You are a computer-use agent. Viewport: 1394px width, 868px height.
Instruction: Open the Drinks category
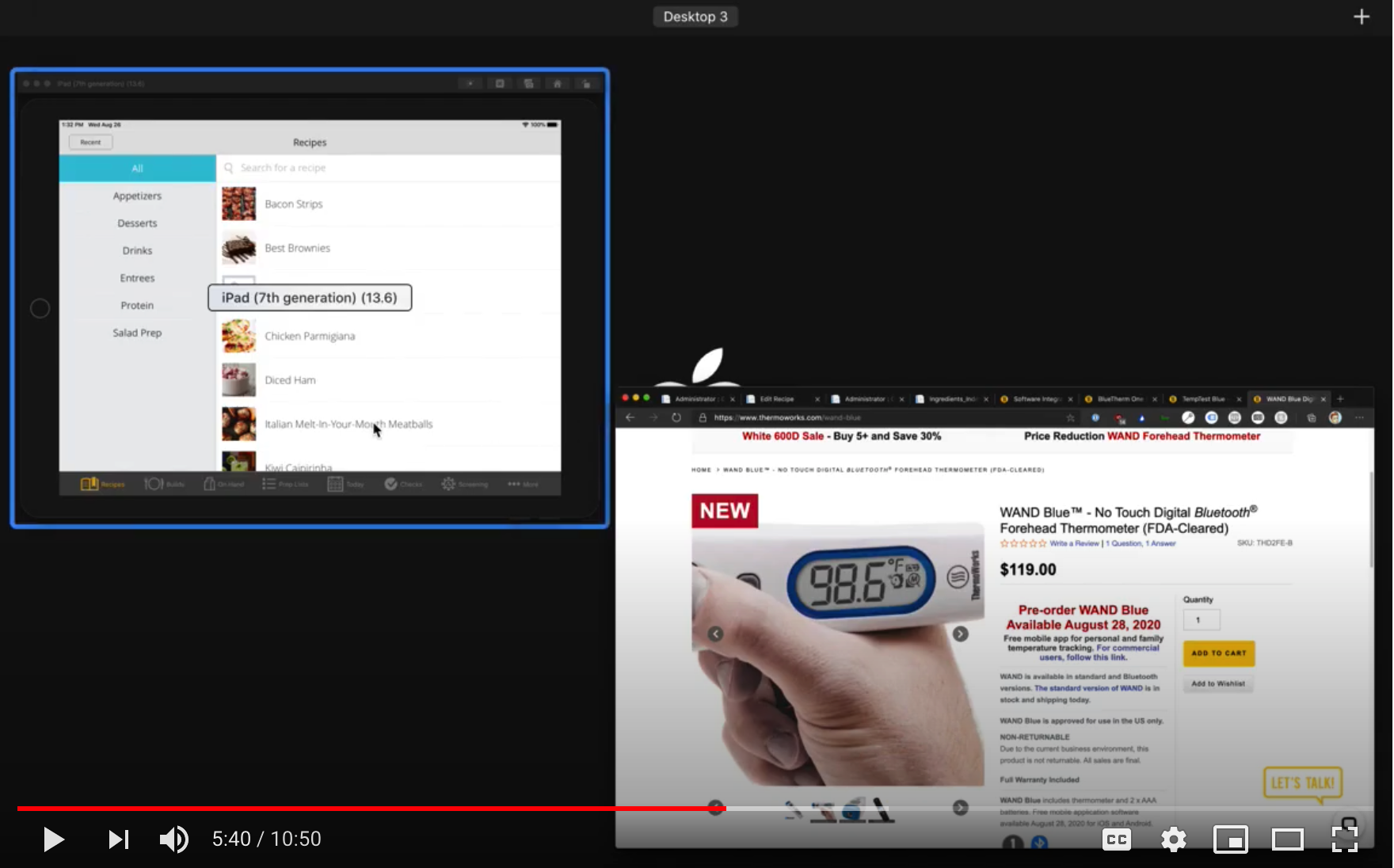point(137,250)
